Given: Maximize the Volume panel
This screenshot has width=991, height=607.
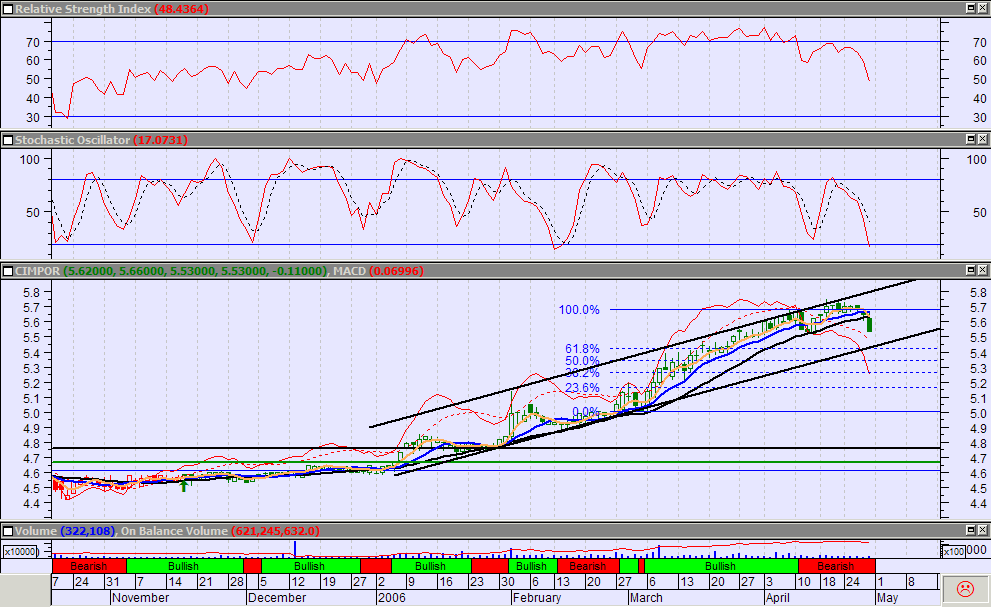Looking at the screenshot, I should coord(969,530).
